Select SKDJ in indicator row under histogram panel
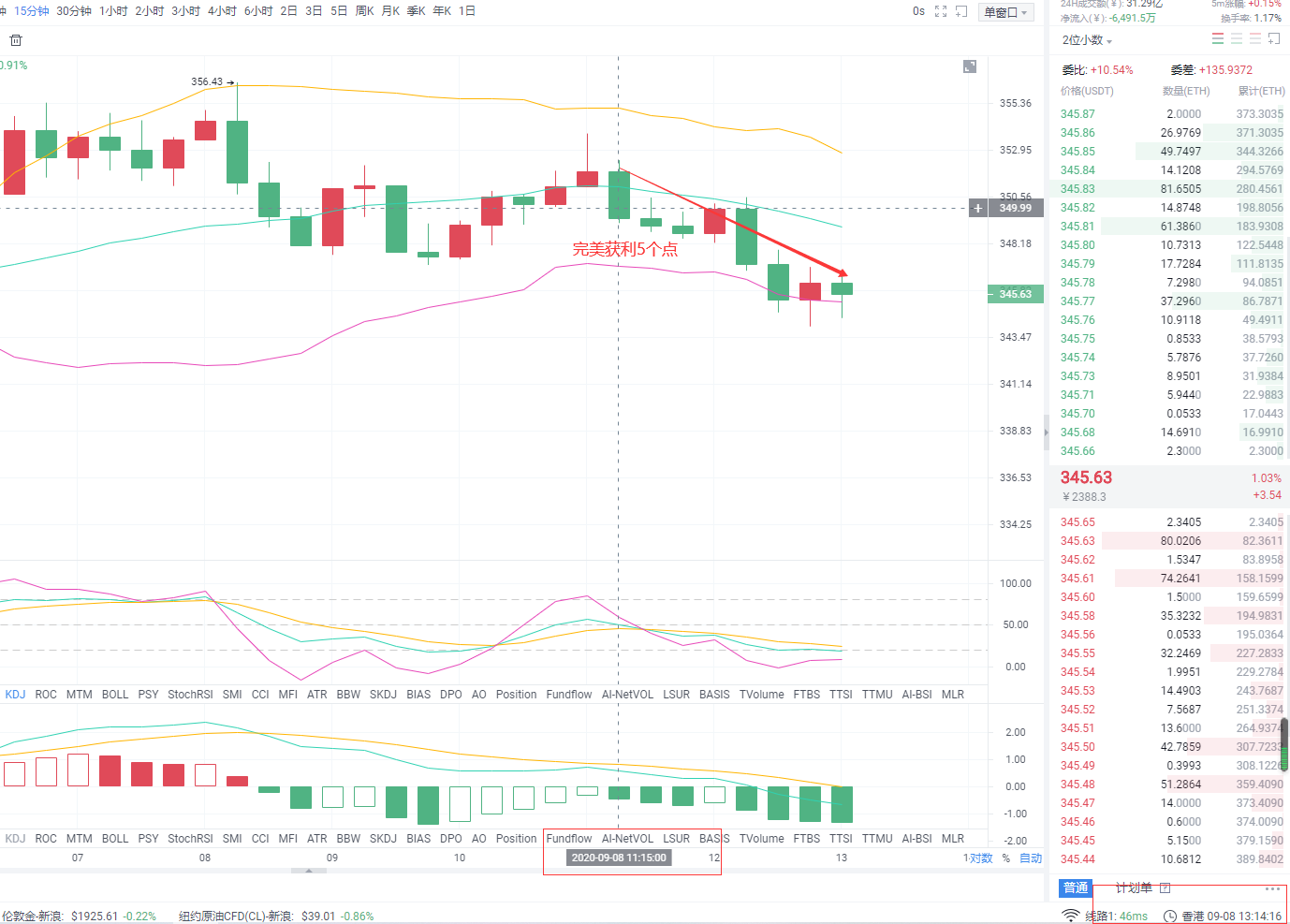This screenshot has width=1290, height=924. coord(383,839)
